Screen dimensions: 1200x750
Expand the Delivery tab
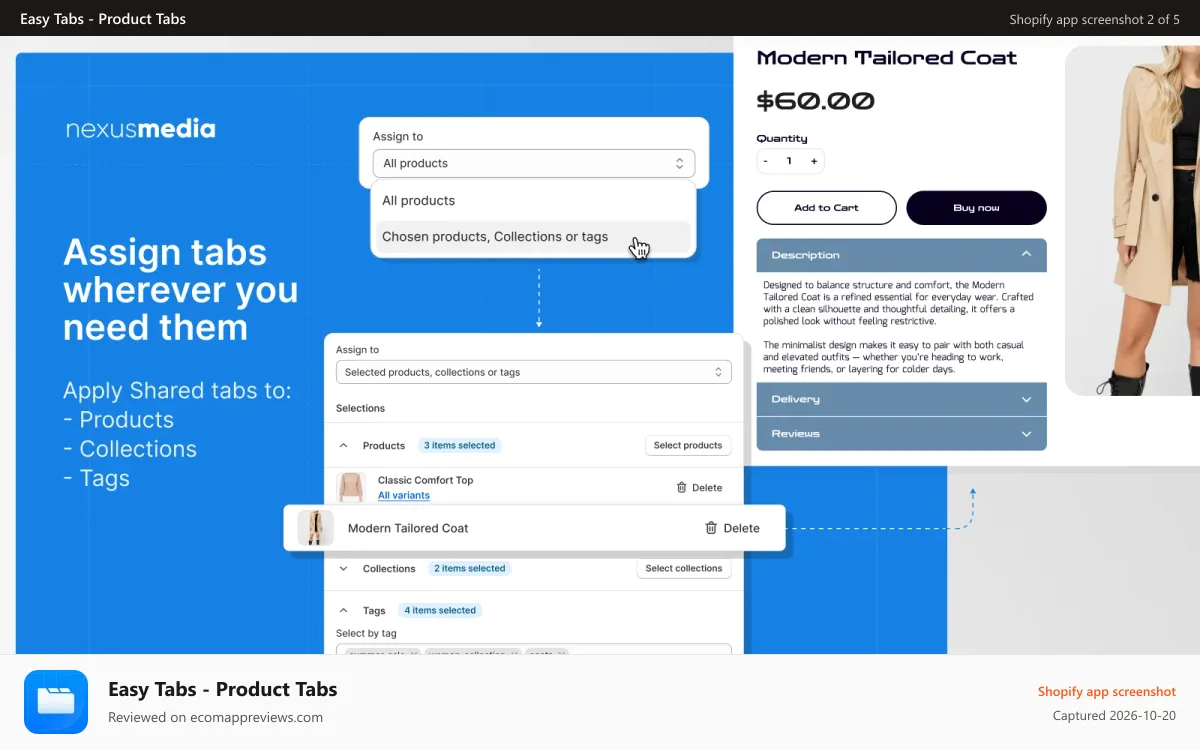point(901,399)
